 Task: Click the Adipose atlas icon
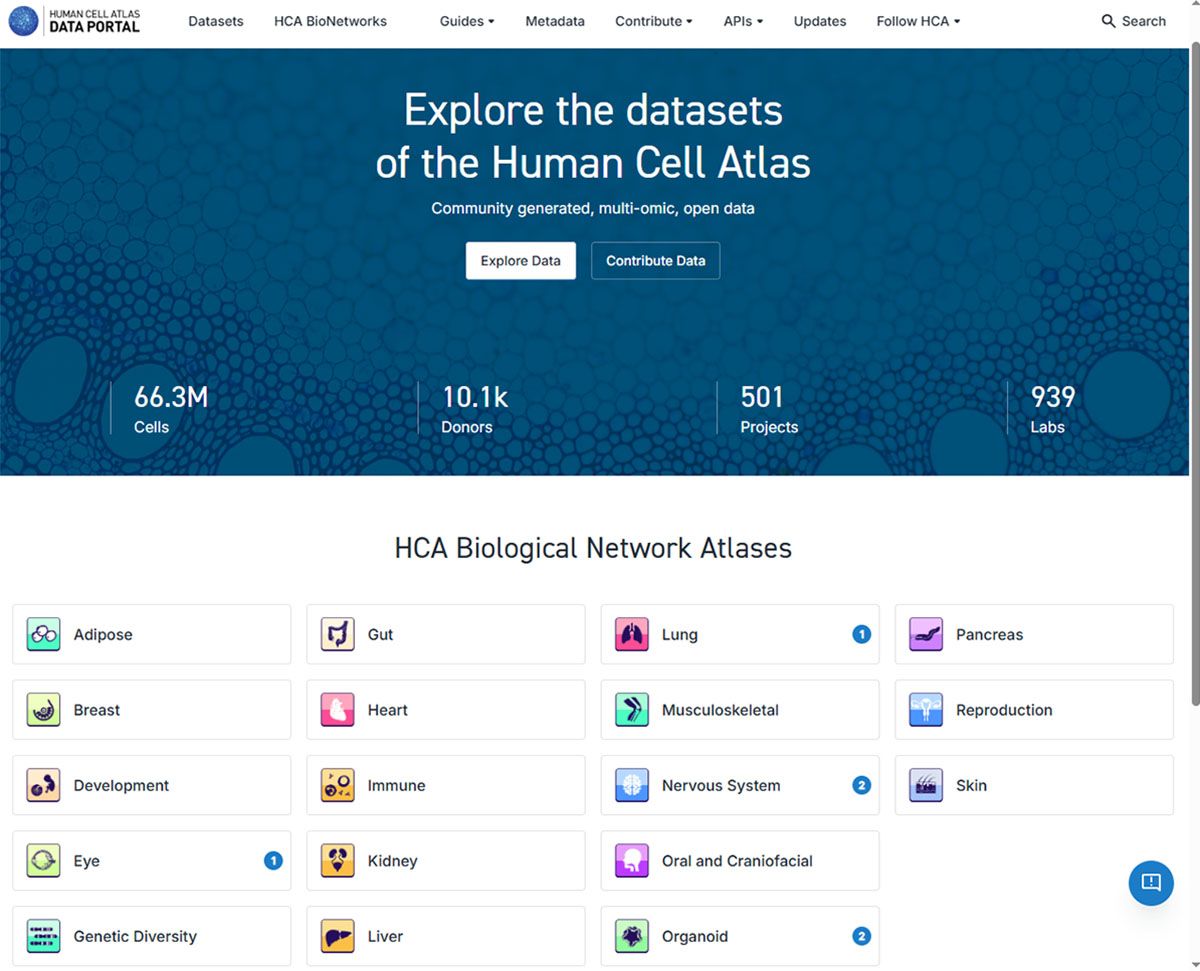coord(44,634)
